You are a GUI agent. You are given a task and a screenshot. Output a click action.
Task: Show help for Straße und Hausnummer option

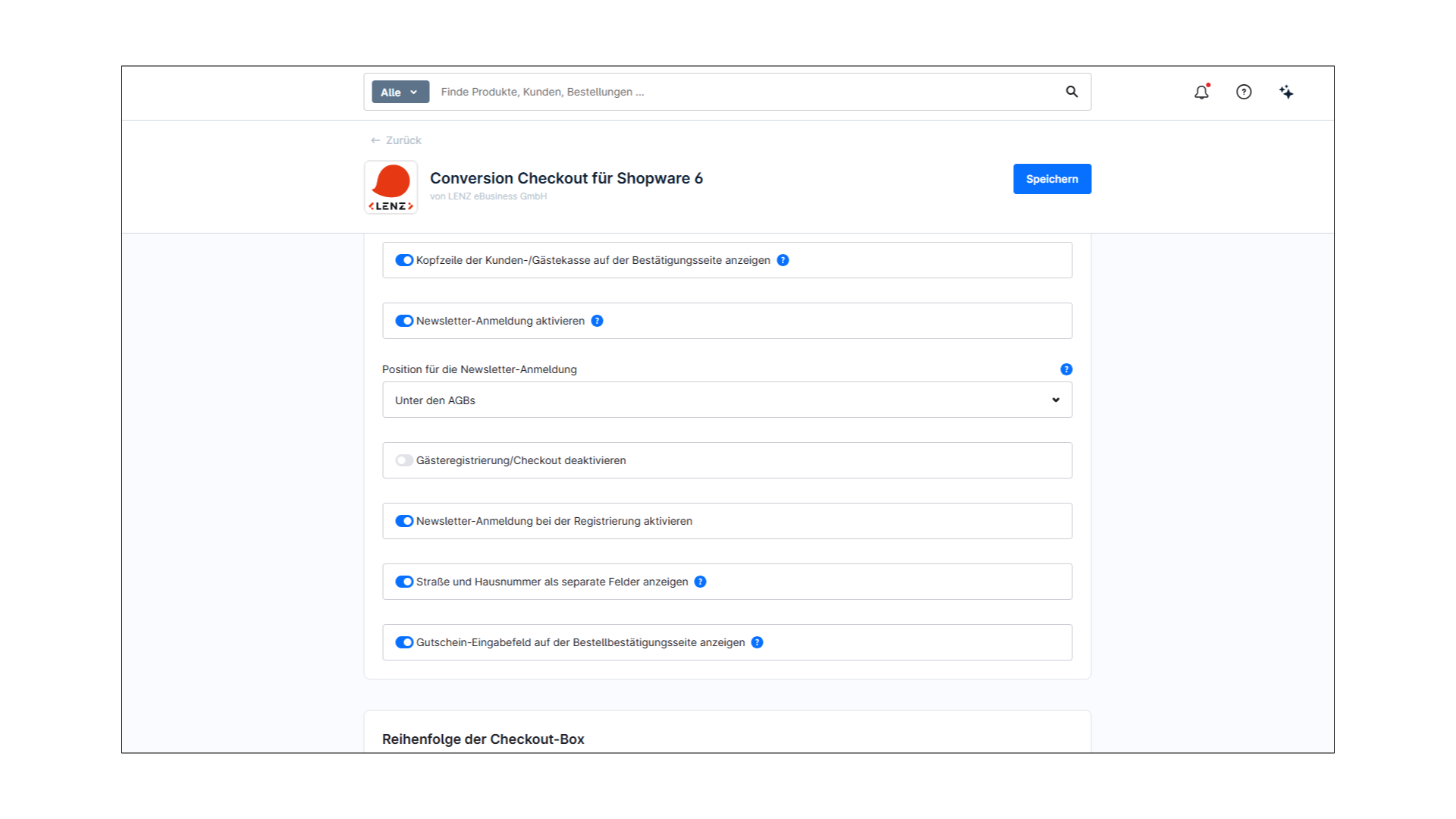[700, 582]
